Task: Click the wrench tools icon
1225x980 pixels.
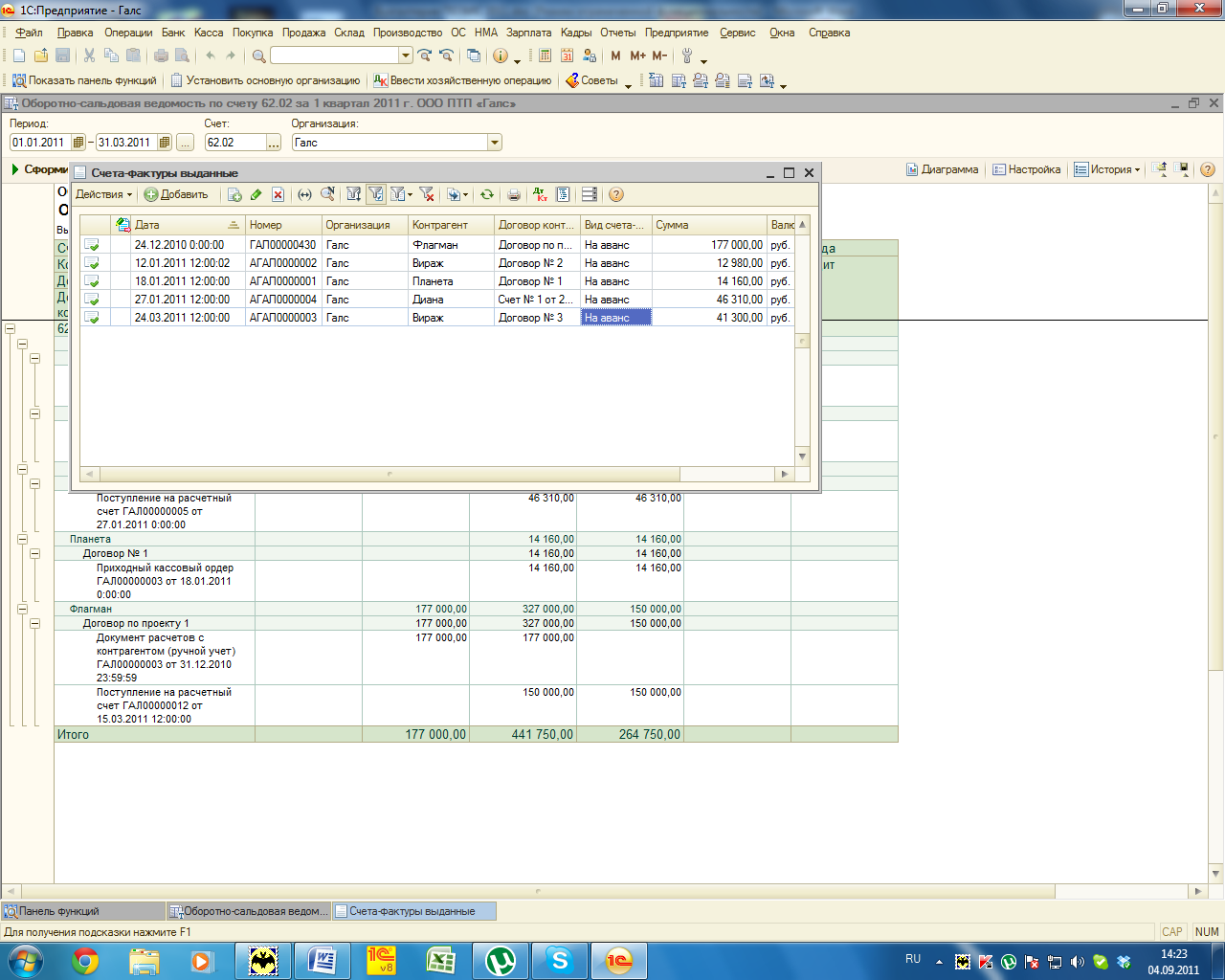Action: 687,56
